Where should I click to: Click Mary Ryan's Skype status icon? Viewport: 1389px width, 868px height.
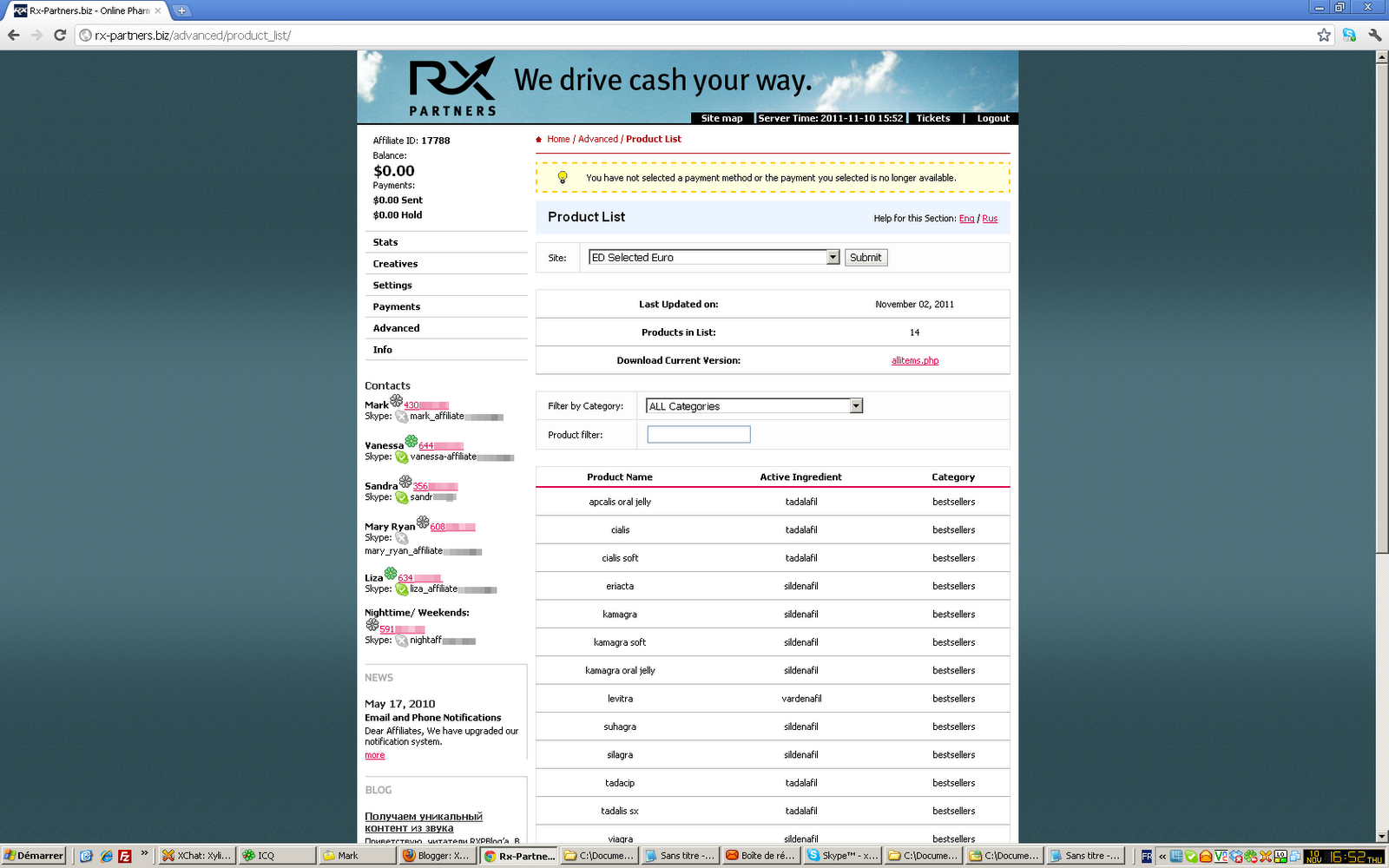(401, 539)
